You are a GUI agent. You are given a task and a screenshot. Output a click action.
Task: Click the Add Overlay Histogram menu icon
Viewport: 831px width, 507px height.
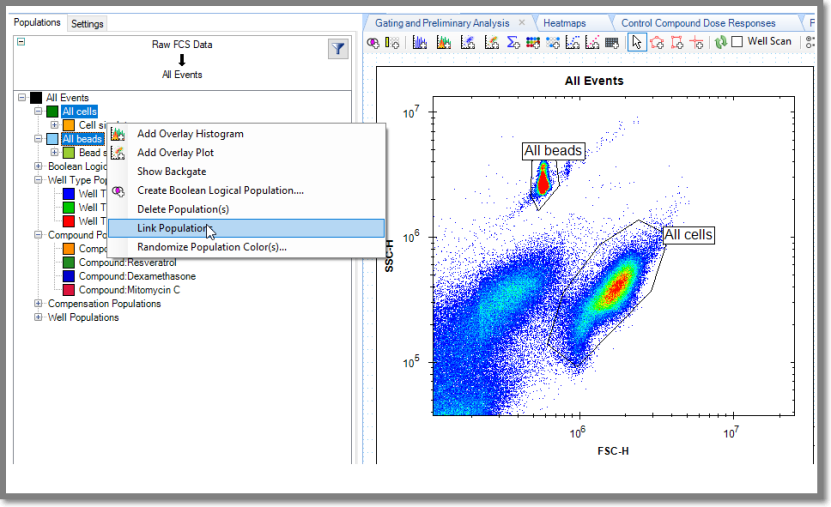click(x=118, y=134)
